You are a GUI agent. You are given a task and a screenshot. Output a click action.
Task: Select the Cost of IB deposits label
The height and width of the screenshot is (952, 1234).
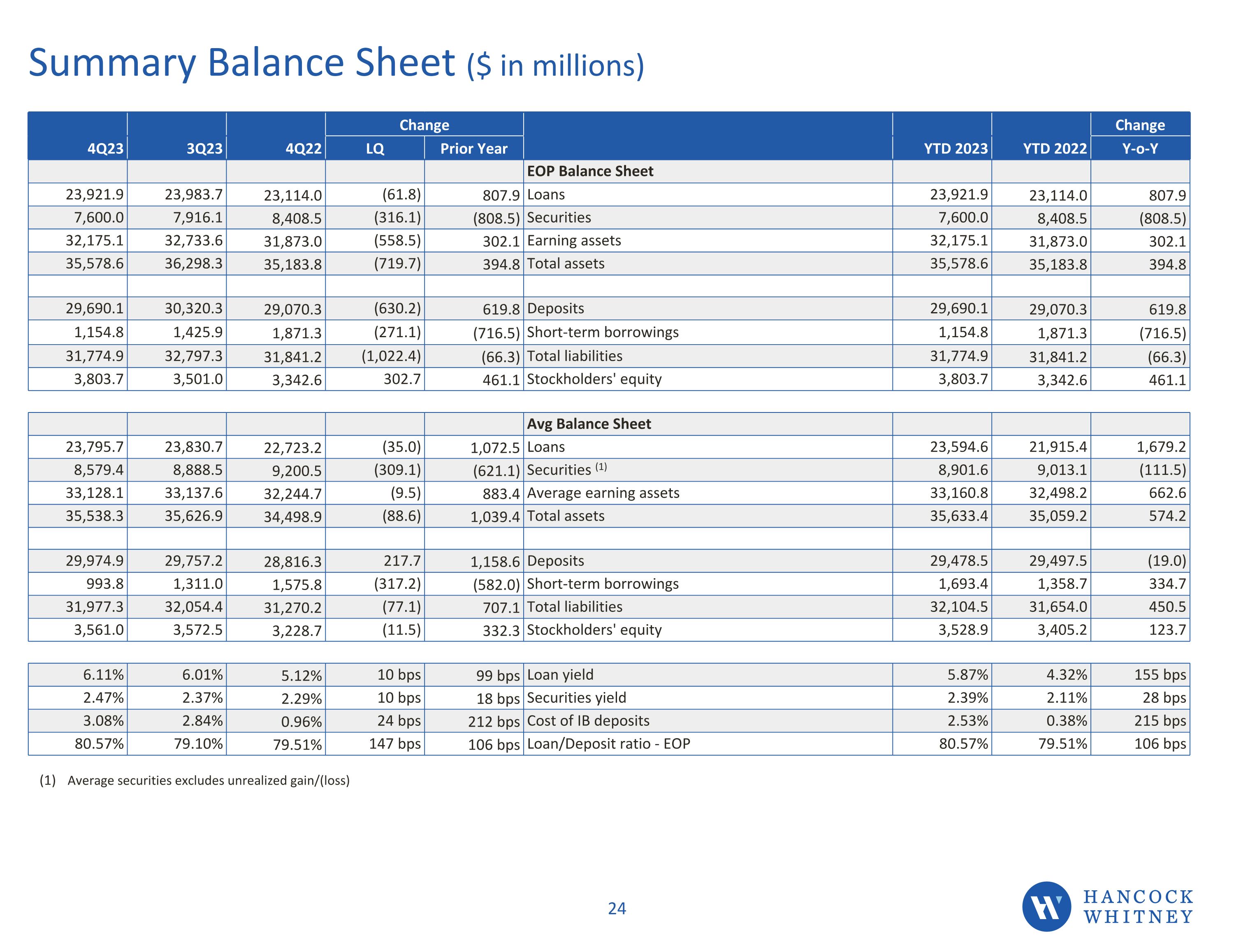click(588, 720)
